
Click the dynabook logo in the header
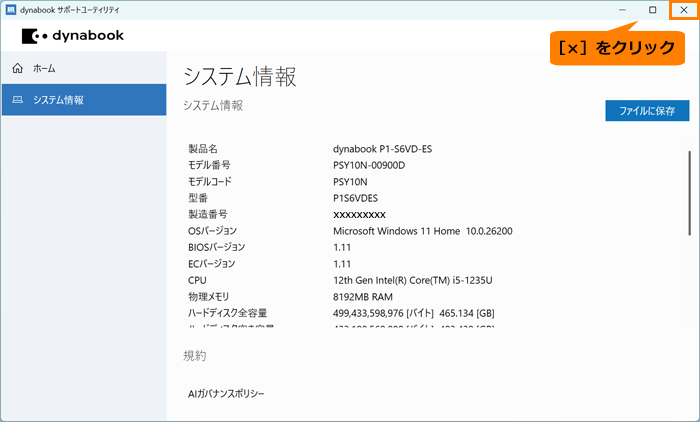(x=72, y=36)
